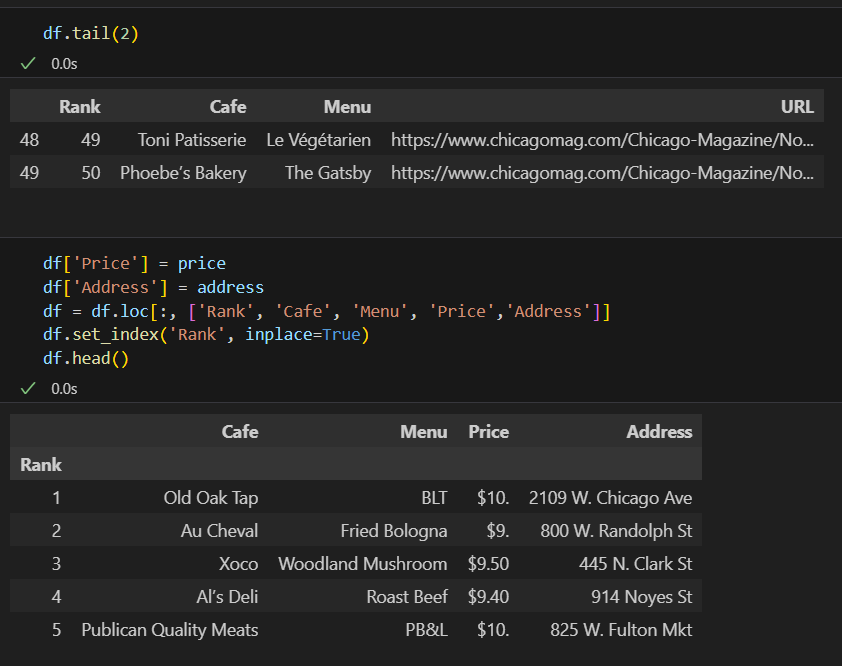Click the green checkmark beside df.tail cell

(x=28, y=63)
